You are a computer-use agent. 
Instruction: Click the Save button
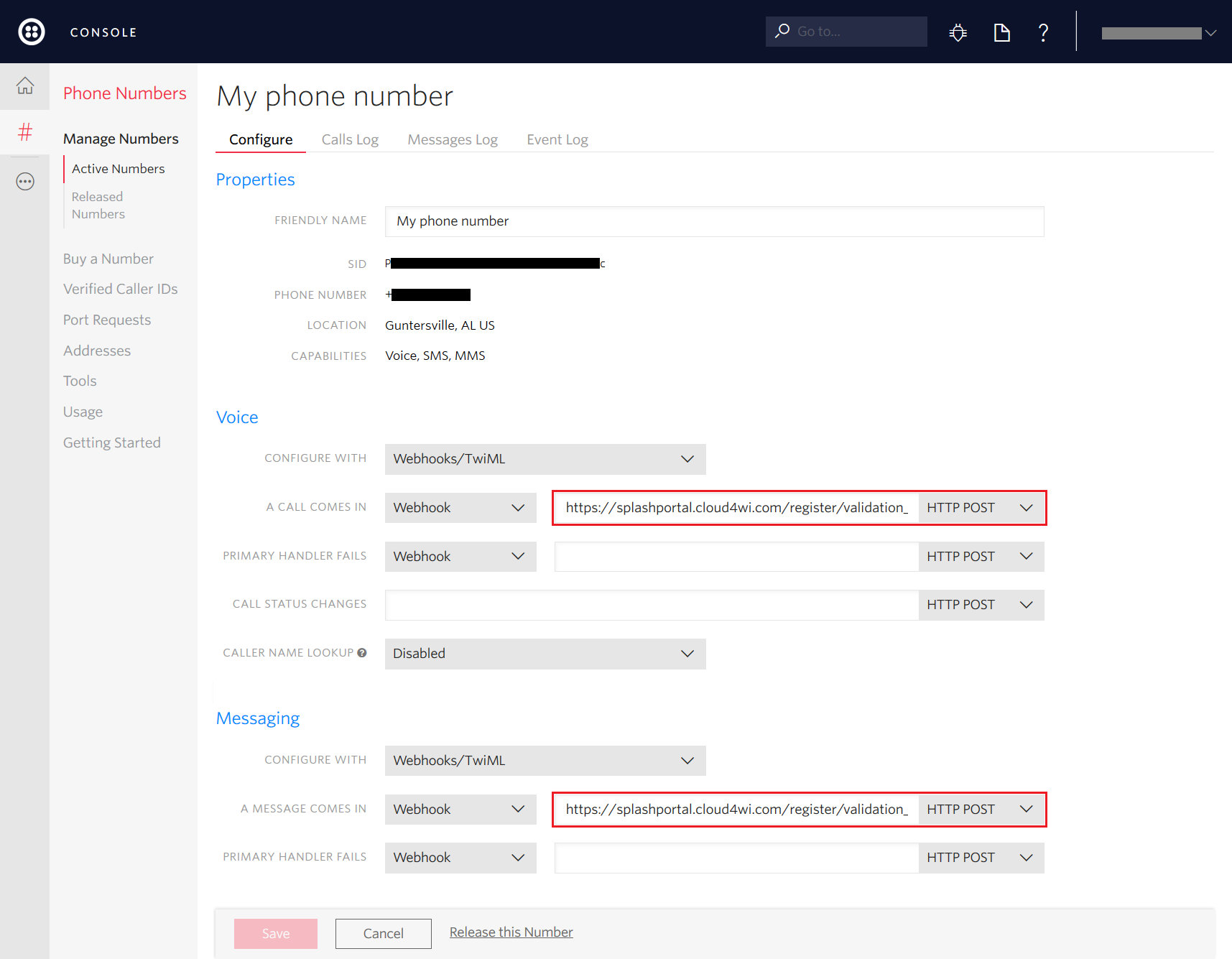(276, 934)
